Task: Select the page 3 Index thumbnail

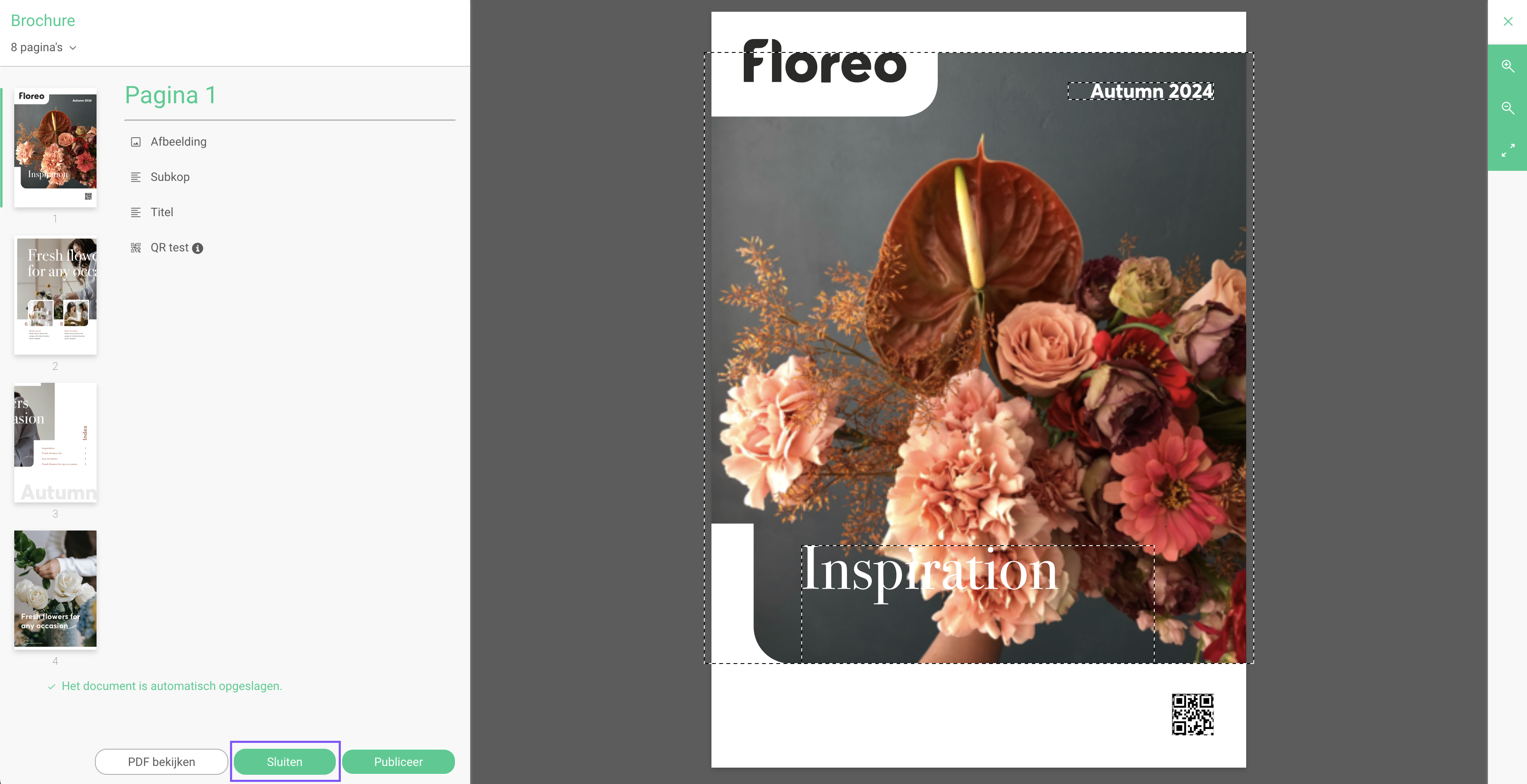Action: click(55, 443)
